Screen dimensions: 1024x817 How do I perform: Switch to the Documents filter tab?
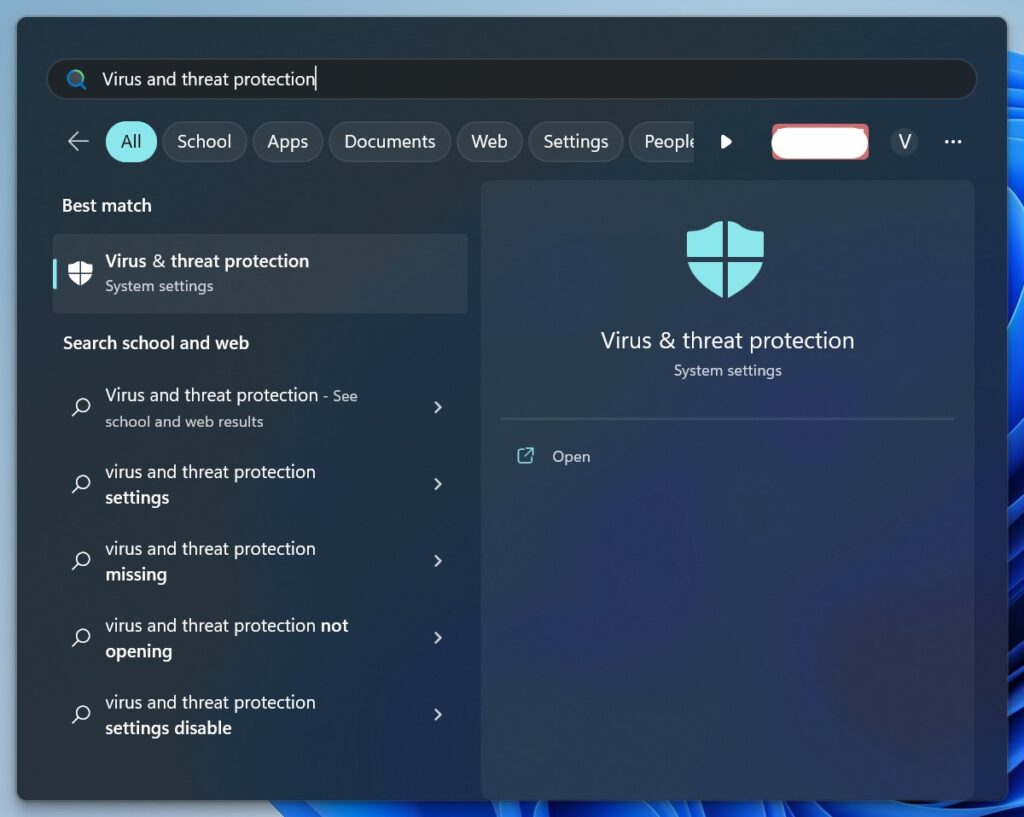click(389, 142)
